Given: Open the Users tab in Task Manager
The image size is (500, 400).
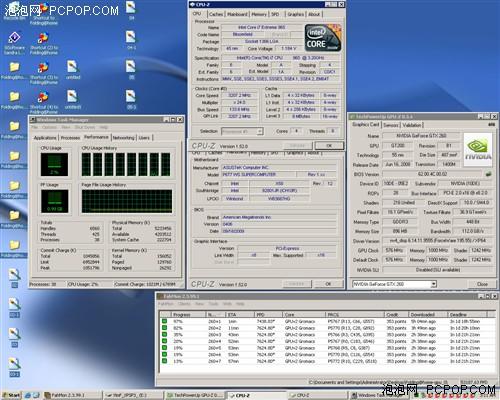Looking at the screenshot, I should tap(144, 138).
